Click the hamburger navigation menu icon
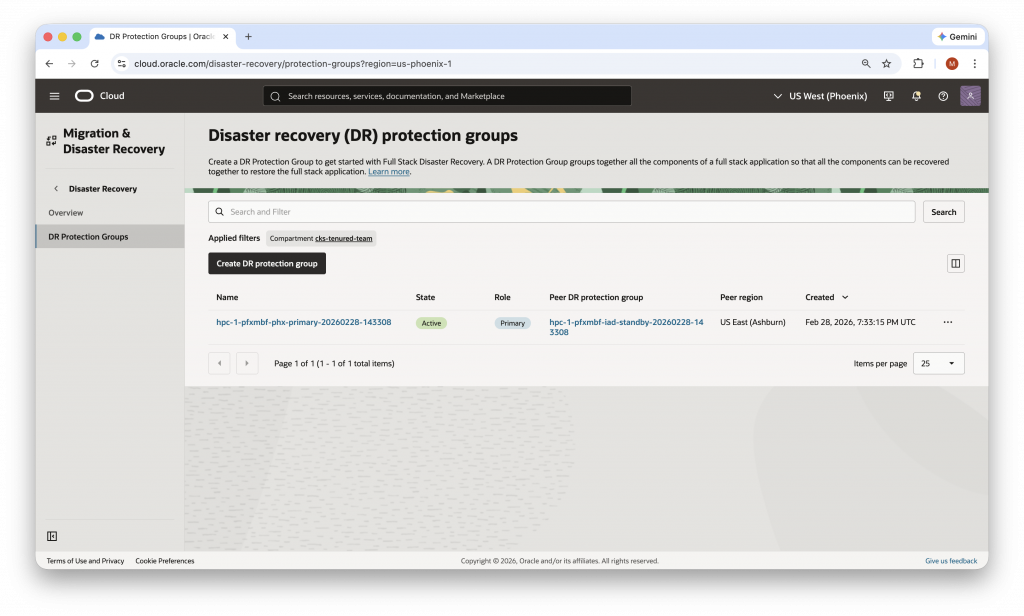Viewport: 1024px width, 616px height. (54, 96)
